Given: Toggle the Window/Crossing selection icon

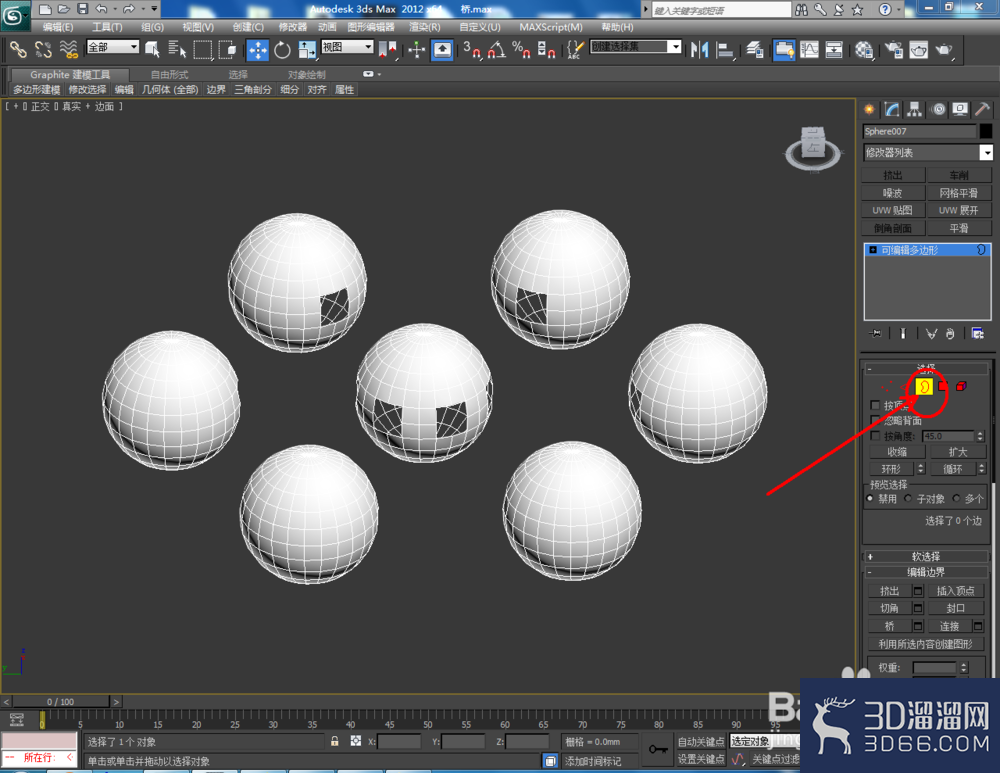Looking at the screenshot, I should tap(227, 49).
